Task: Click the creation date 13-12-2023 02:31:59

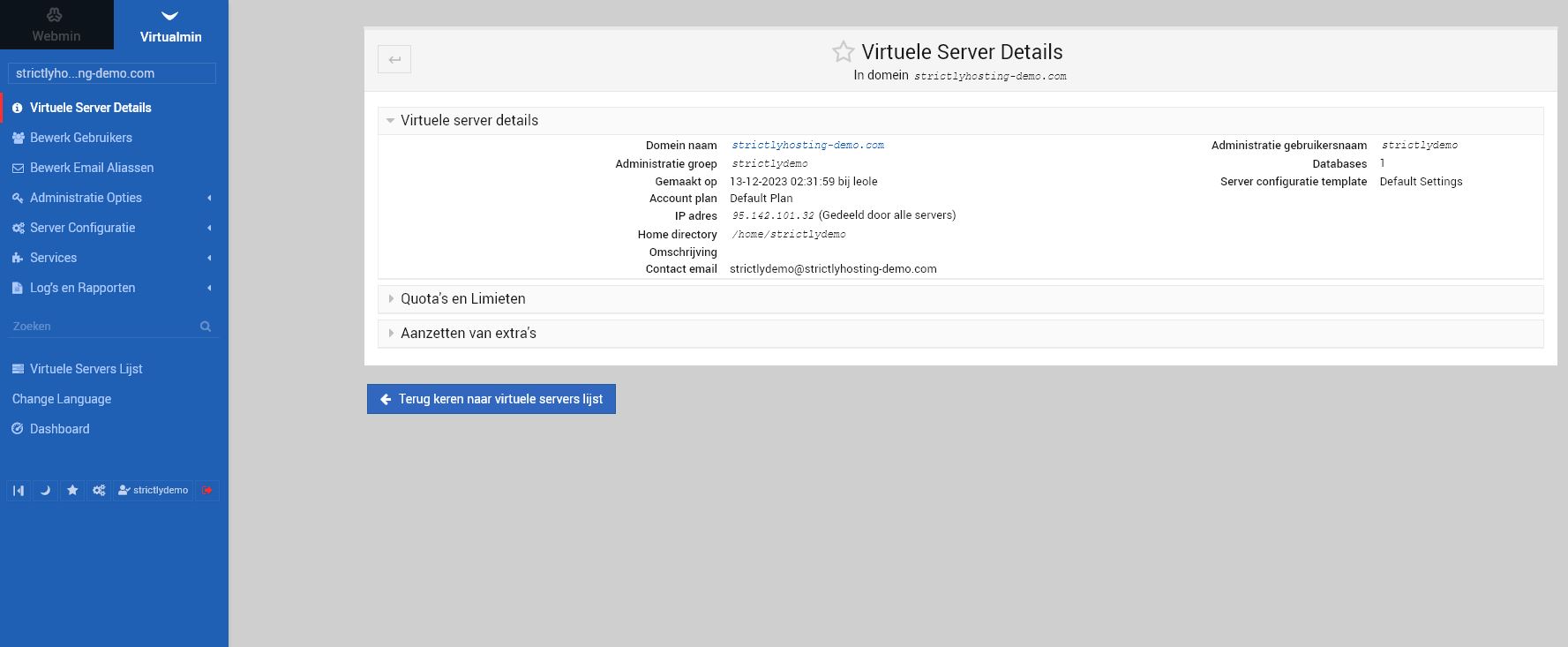Action: click(782, 181)
